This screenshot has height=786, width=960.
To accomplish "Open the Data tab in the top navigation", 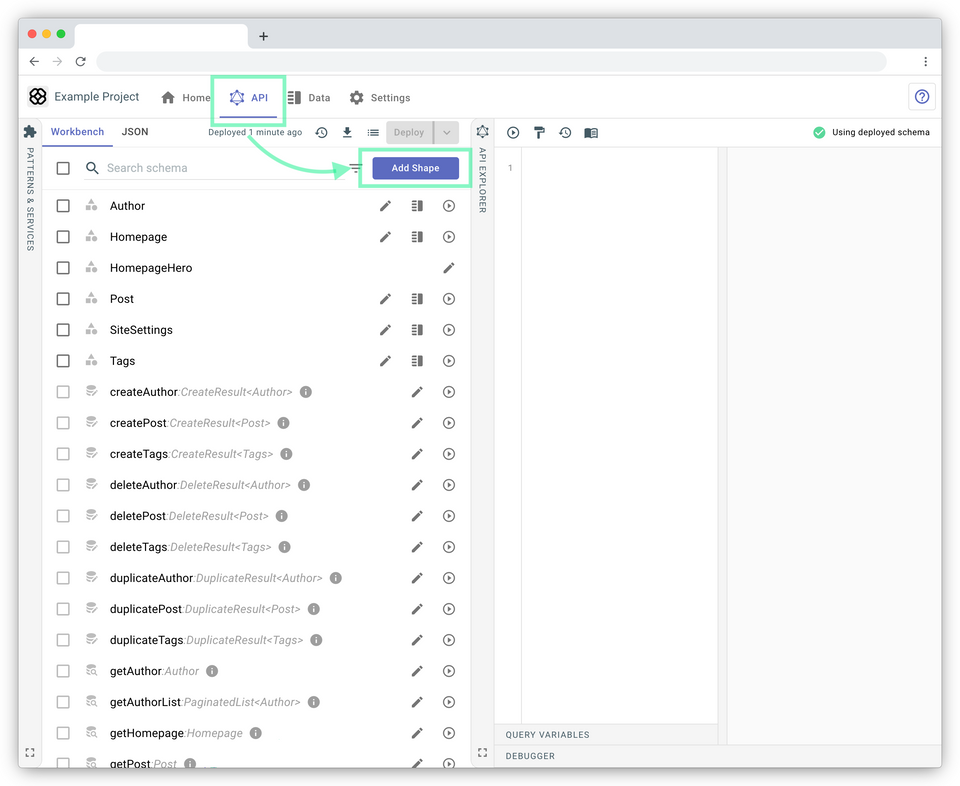I will 309,98.
